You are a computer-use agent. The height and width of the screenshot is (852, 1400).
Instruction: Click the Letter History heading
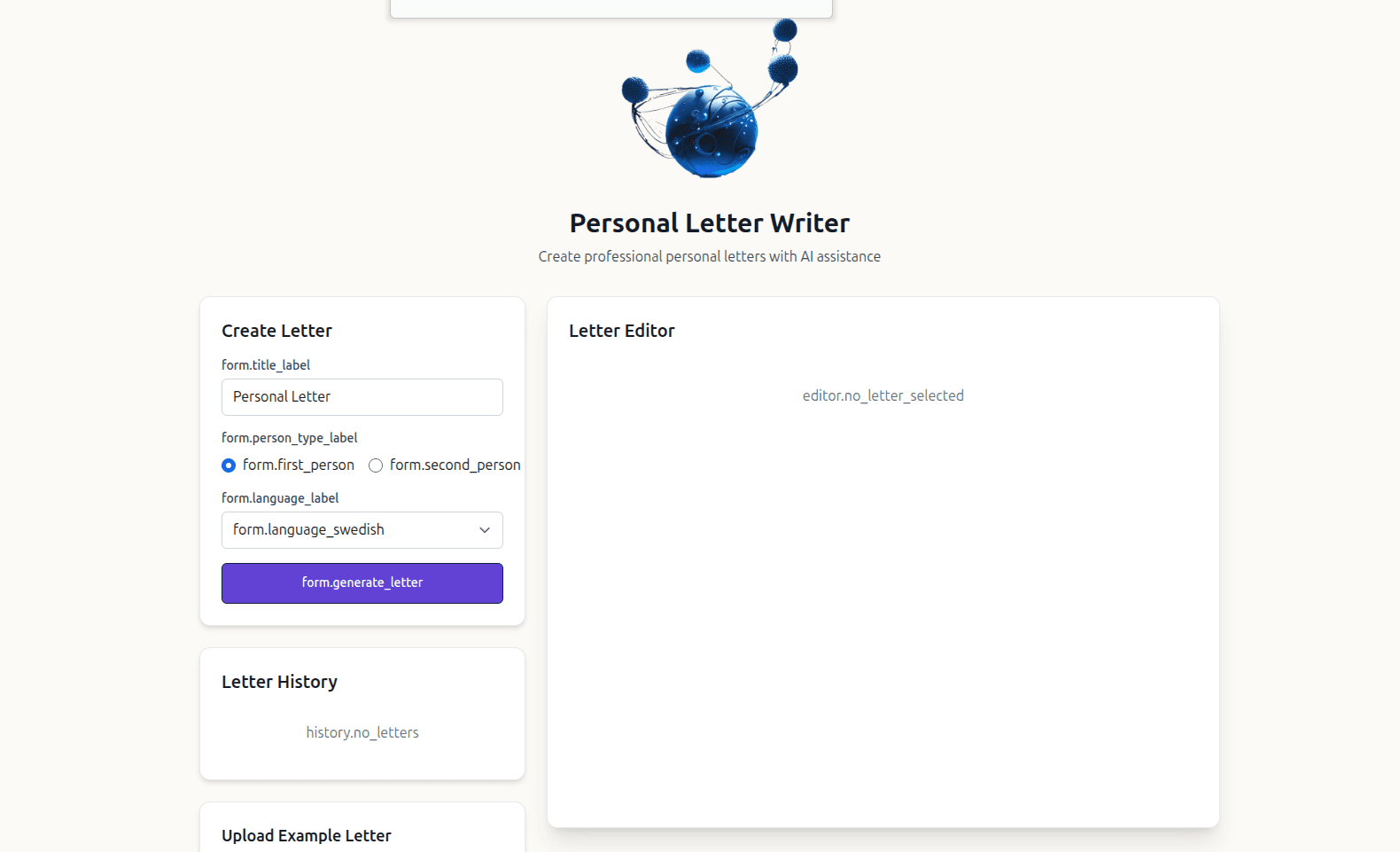pyautogui.click(x=279, y=682)
